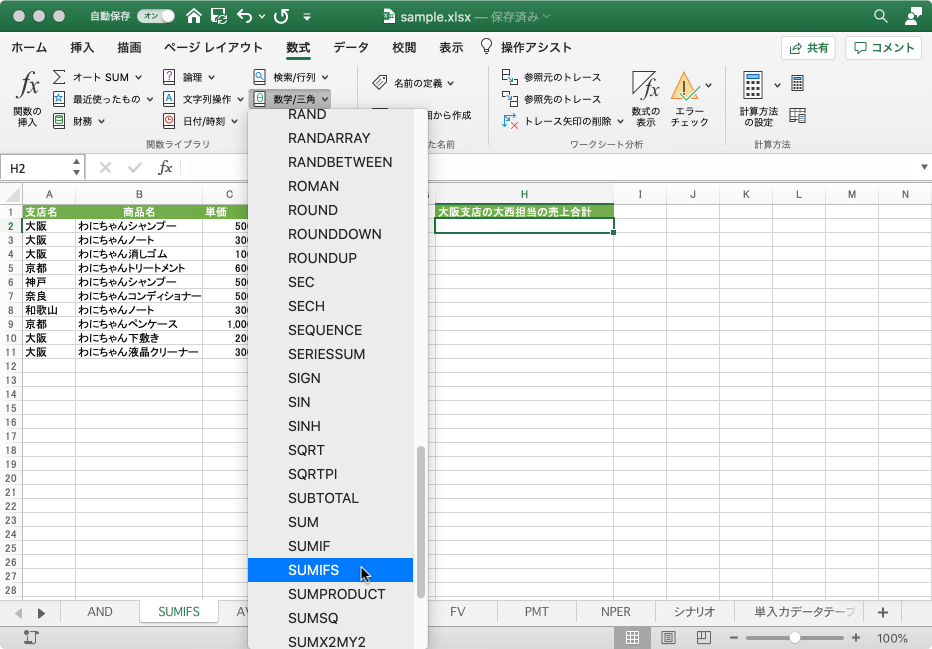Click the undo arrow icon
932x649 pixels.
pyautogui.click(x=244, y=16)
